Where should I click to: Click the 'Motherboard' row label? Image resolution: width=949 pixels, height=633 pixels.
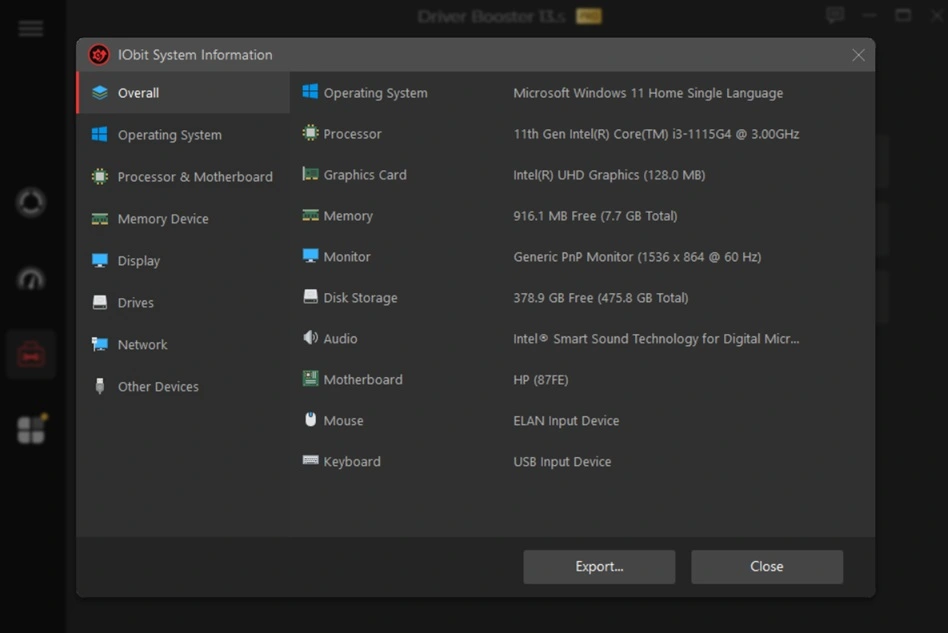[x=363, y=379]
